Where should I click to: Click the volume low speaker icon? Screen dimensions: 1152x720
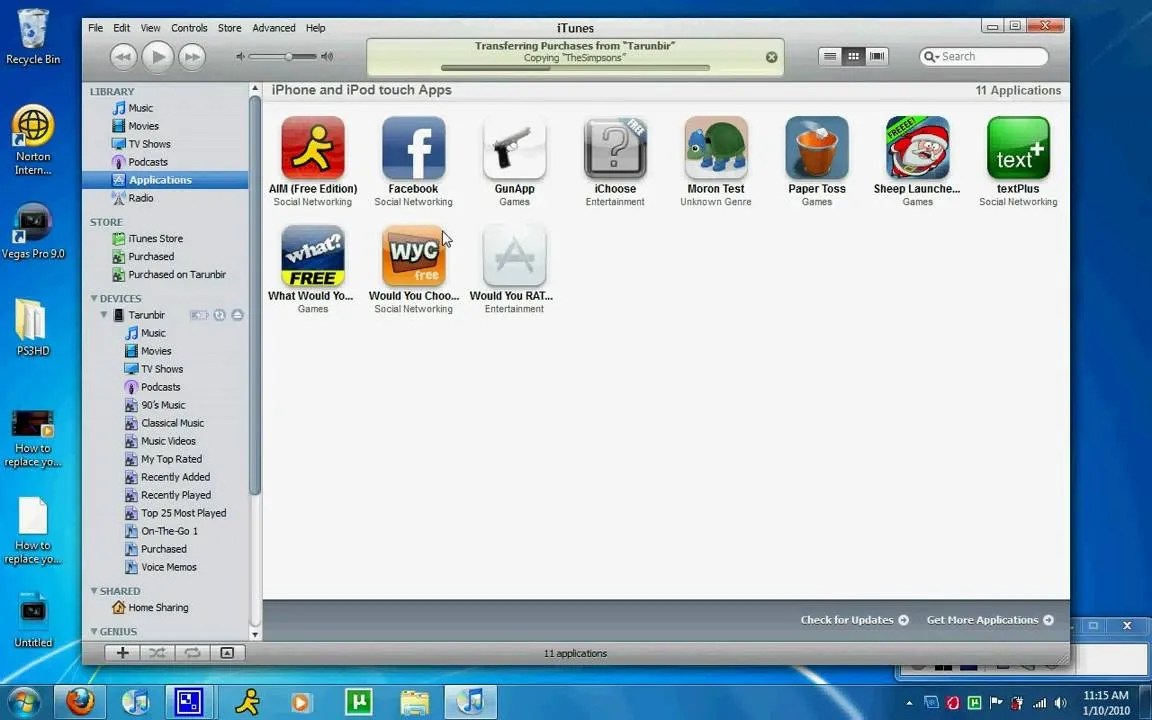[x=240, y=57]
